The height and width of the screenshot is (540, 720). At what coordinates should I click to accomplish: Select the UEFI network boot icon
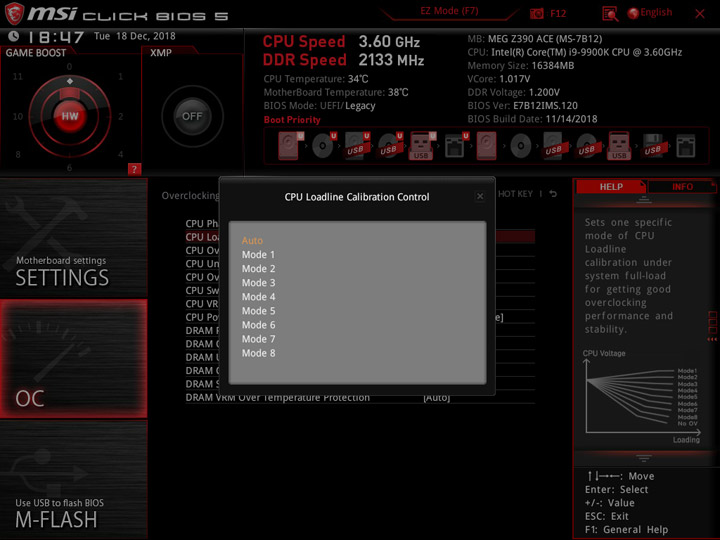[x=456, y=146]
